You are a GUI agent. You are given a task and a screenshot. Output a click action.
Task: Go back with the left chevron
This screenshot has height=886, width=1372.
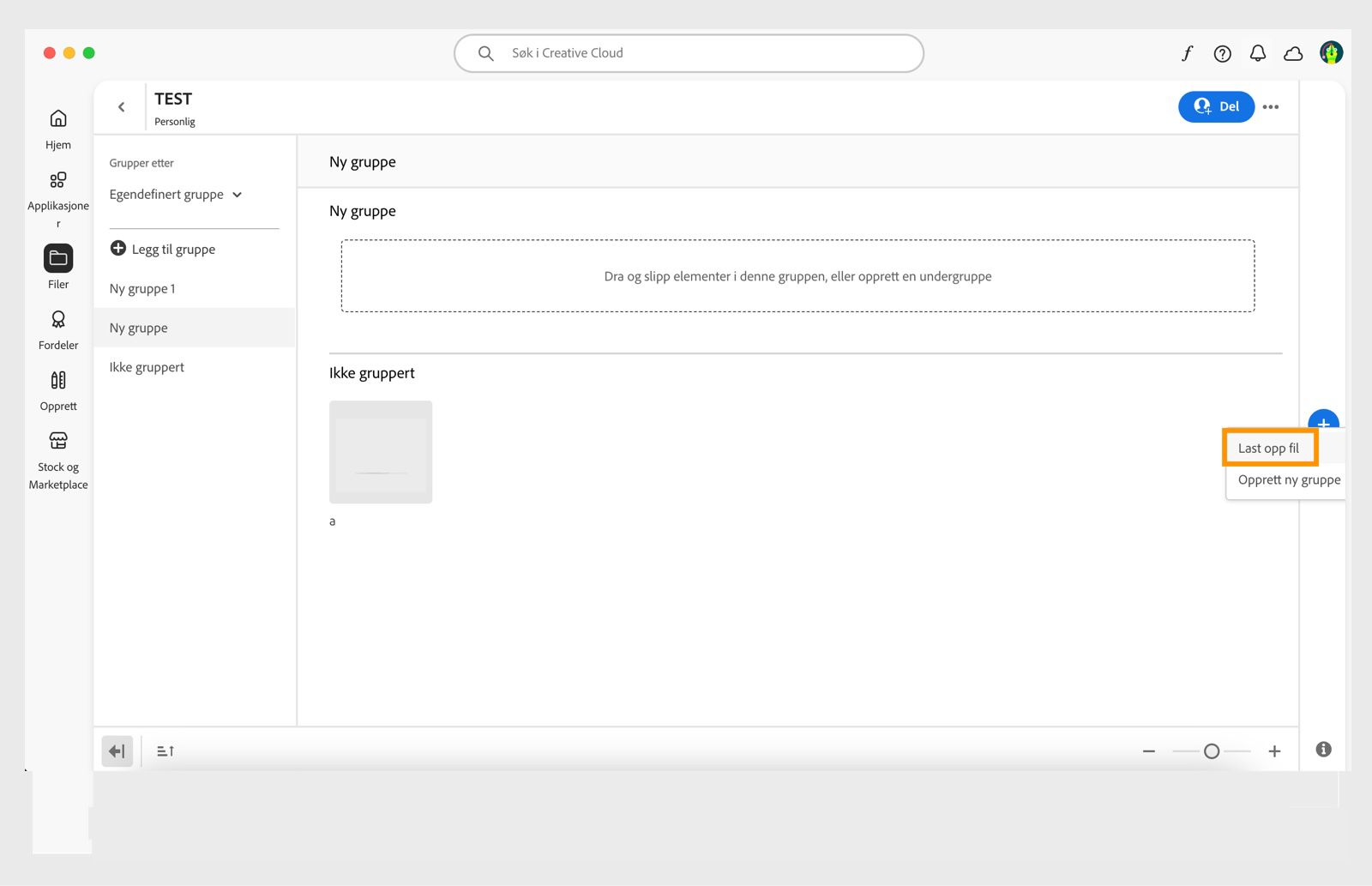(x=121, y=107)
